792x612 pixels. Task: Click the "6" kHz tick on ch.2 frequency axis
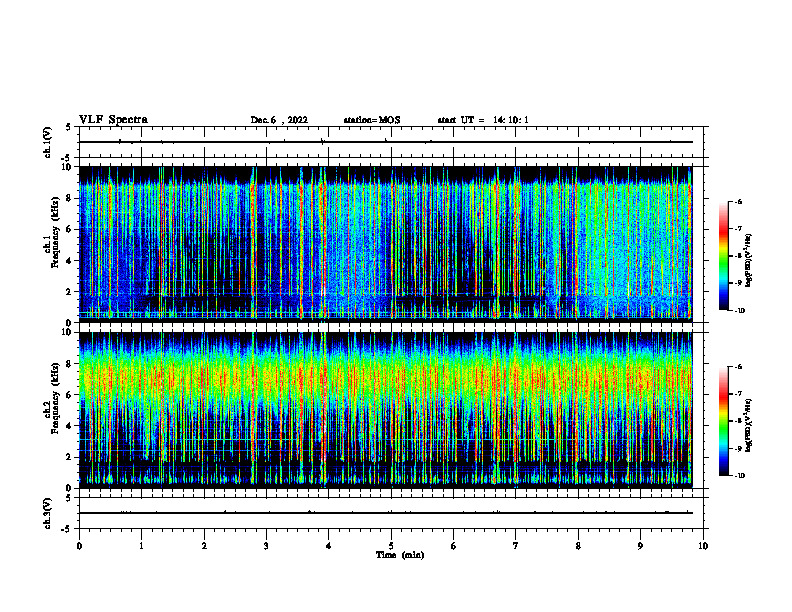click(69, 395)
